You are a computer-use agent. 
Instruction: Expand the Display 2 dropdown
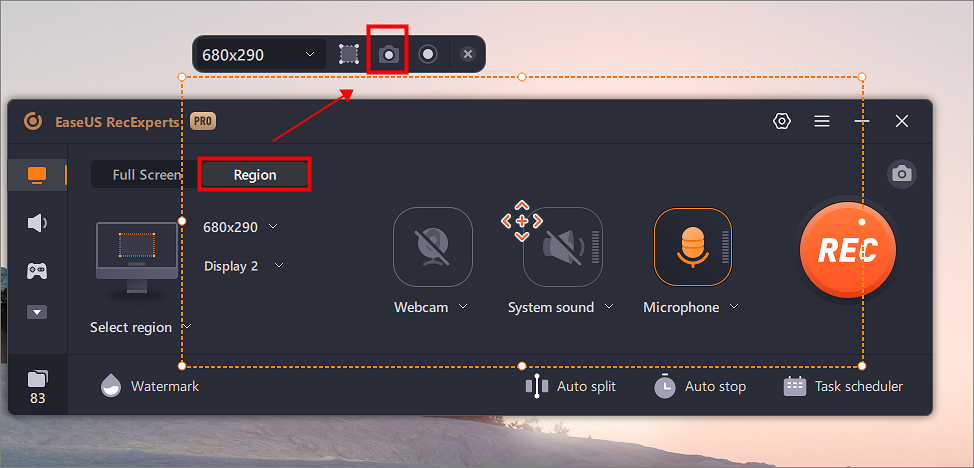(244, 266)
